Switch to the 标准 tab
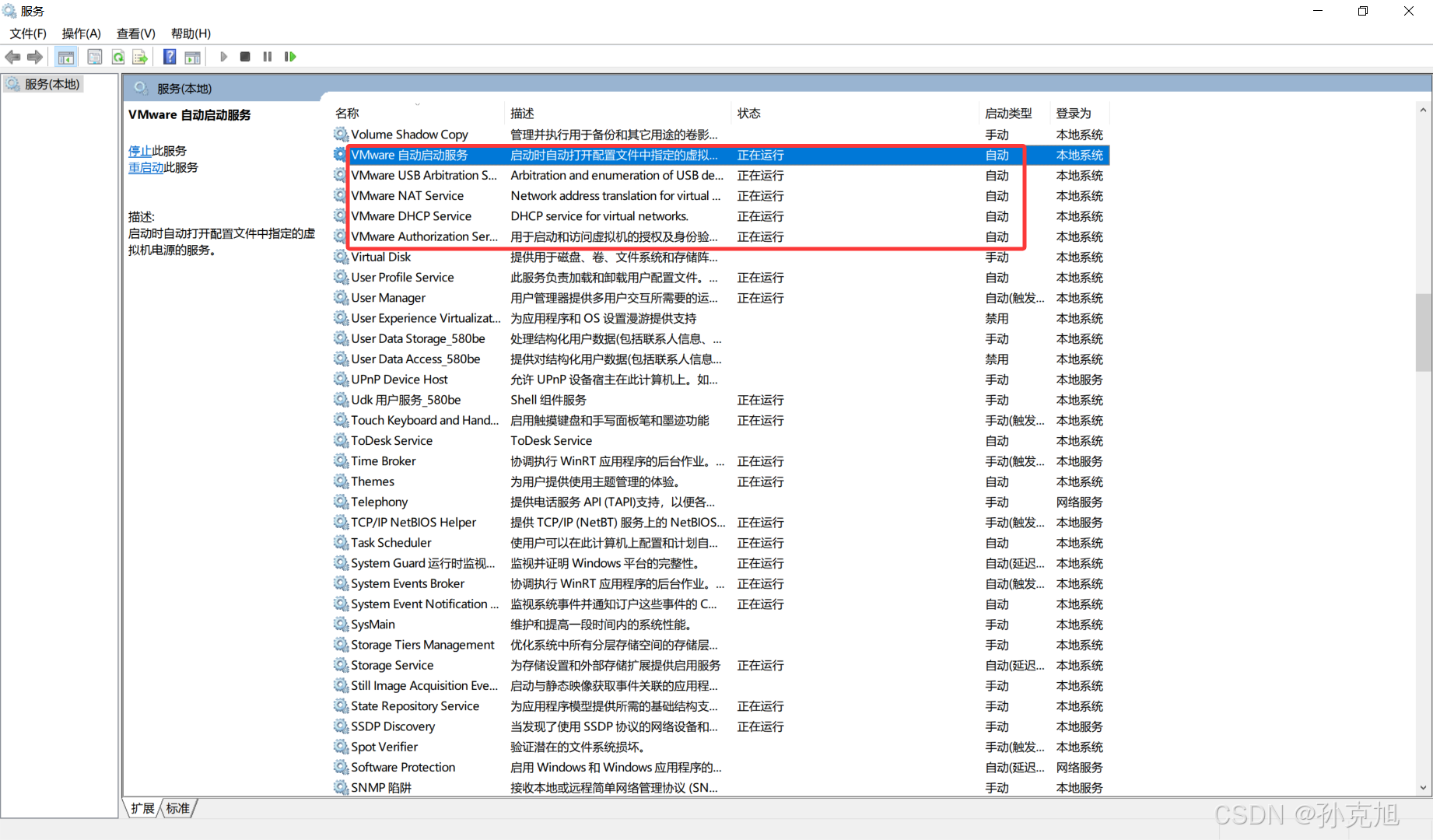Image resolution: width=1433 pixels, height=840 pixels. (178, 808)
